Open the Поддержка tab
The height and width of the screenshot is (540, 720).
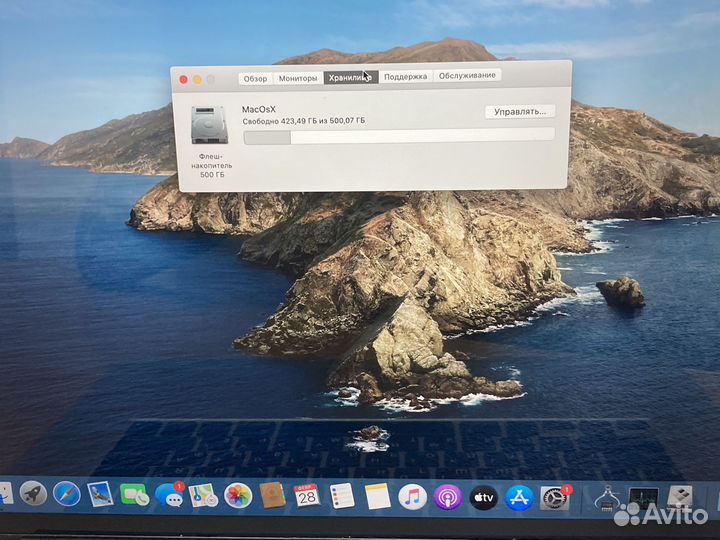(x=405, y=77)
